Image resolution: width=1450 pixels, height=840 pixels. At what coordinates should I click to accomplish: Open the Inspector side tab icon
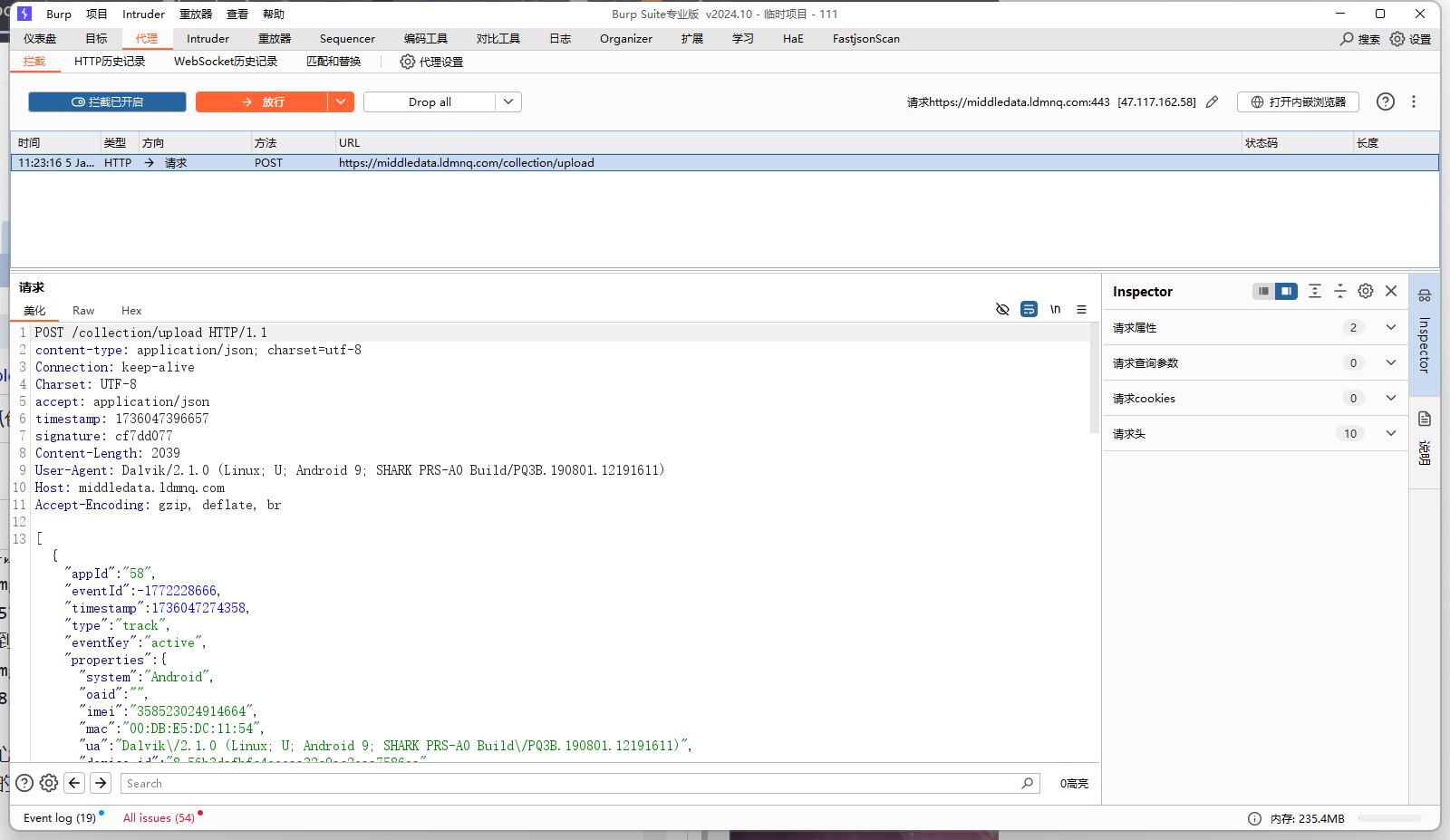[x=1425, y=295]
